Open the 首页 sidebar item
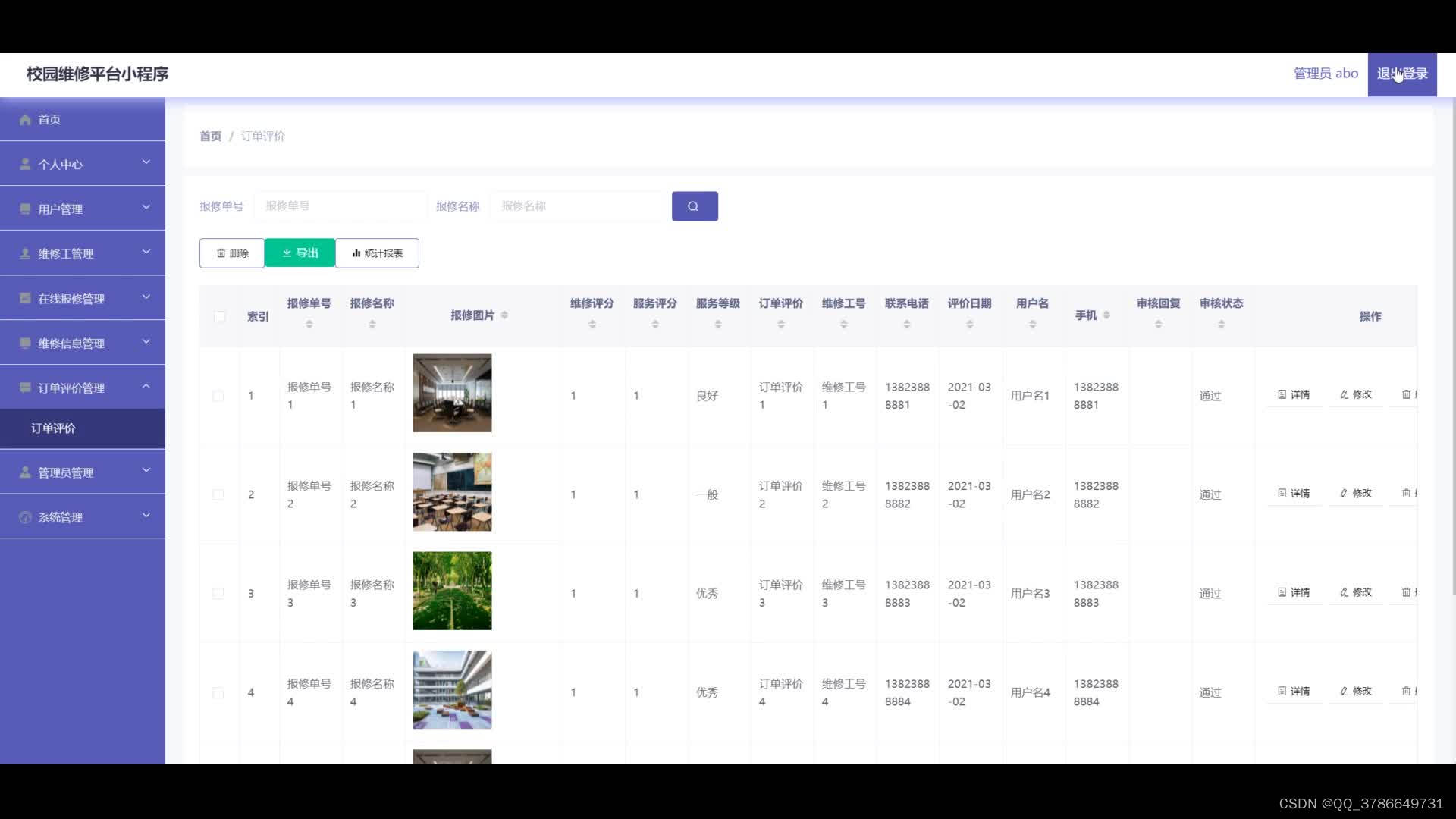1456x819 pixels. [83, 119]
